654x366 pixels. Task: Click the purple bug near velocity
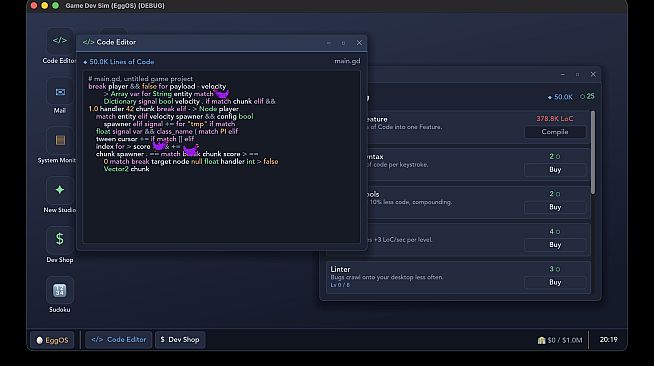coord(221,93)
